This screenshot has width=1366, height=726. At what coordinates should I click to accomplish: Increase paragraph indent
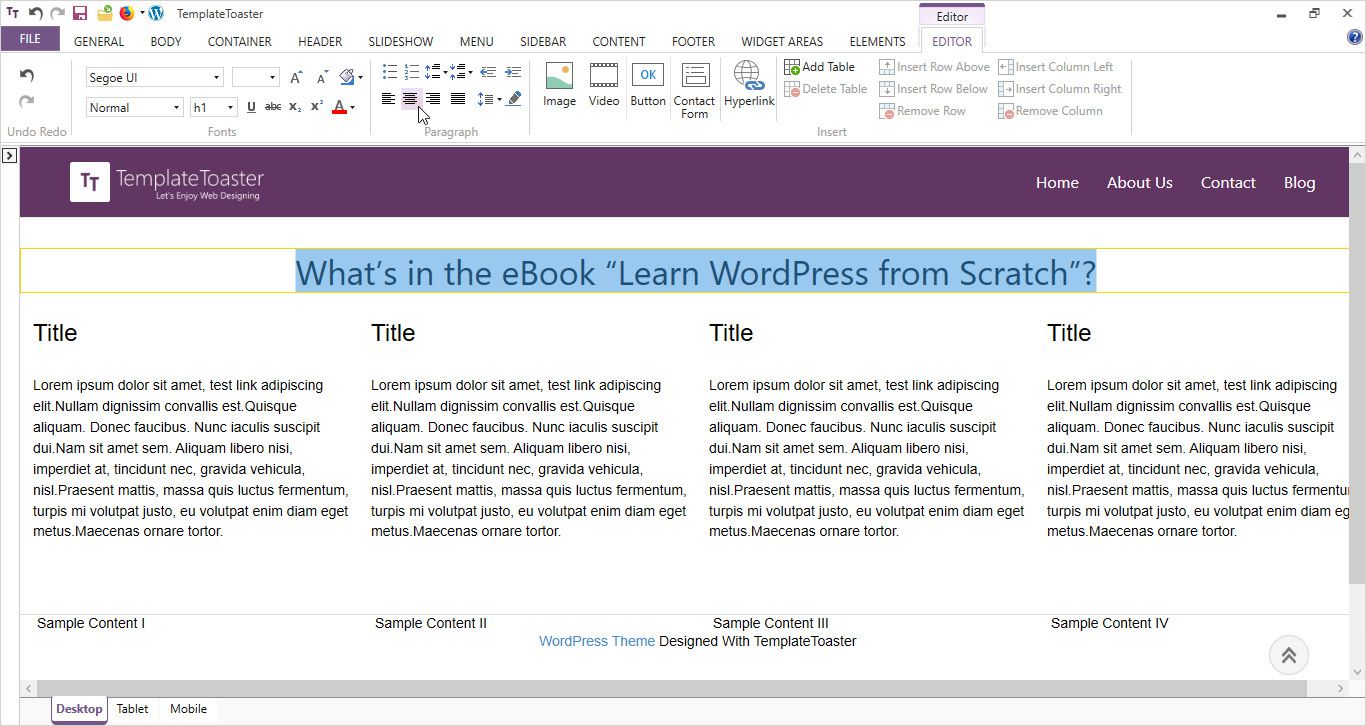(x=513, y=73)
